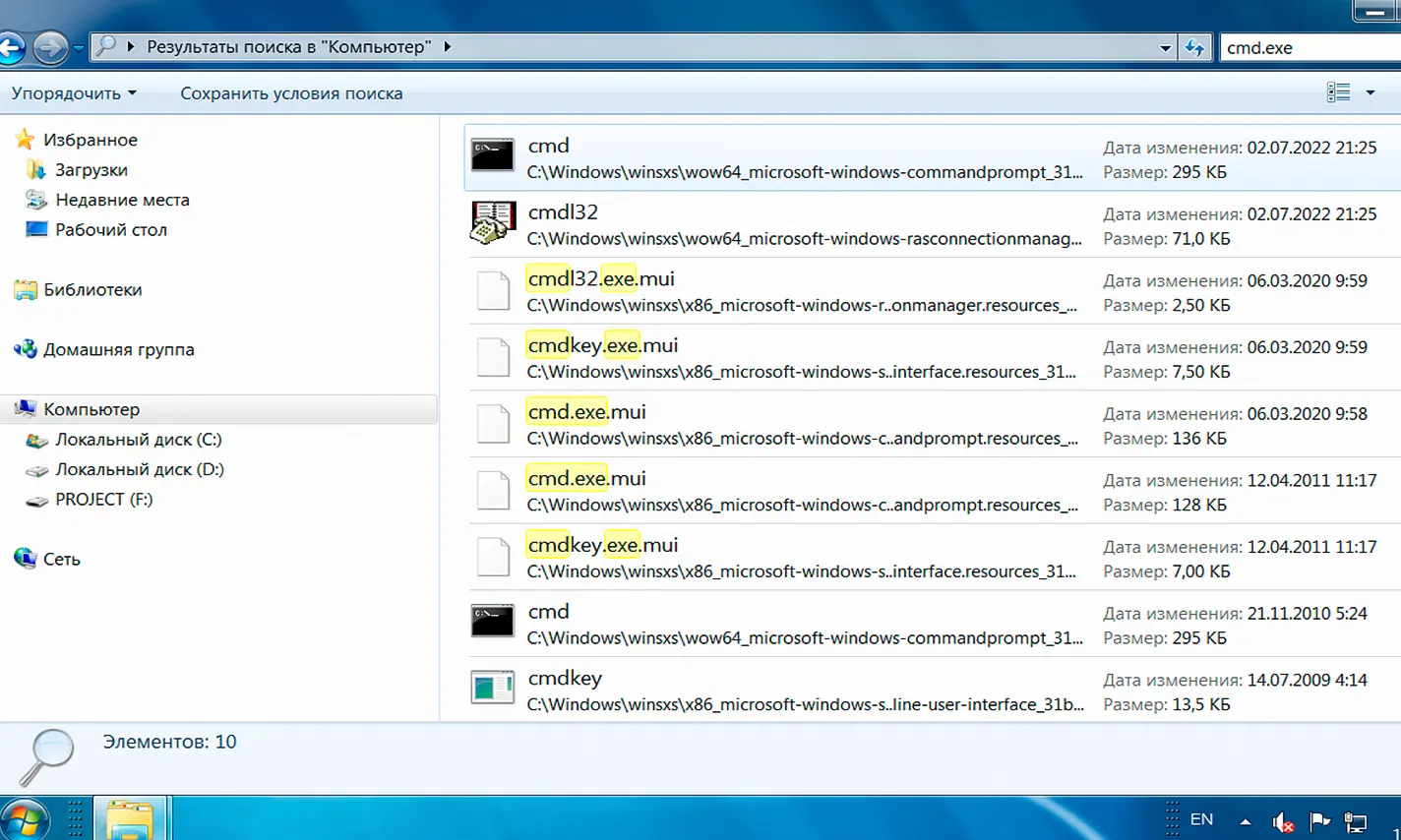Click the EN language indicator
Image resolution: width=1401 pixels, height=840 pixels.
(1201, 819)
